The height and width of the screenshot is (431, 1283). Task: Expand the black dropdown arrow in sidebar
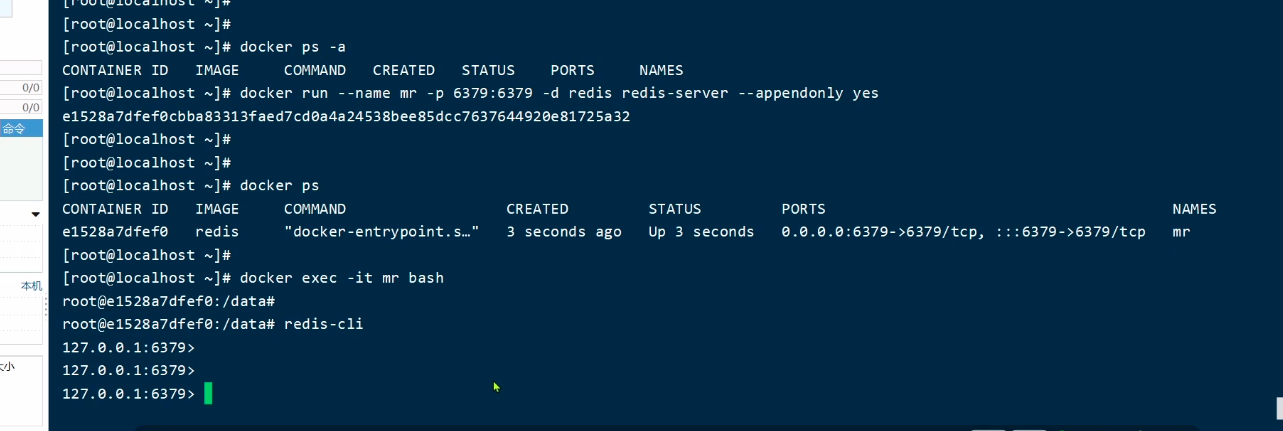click(x=36, y=214)
